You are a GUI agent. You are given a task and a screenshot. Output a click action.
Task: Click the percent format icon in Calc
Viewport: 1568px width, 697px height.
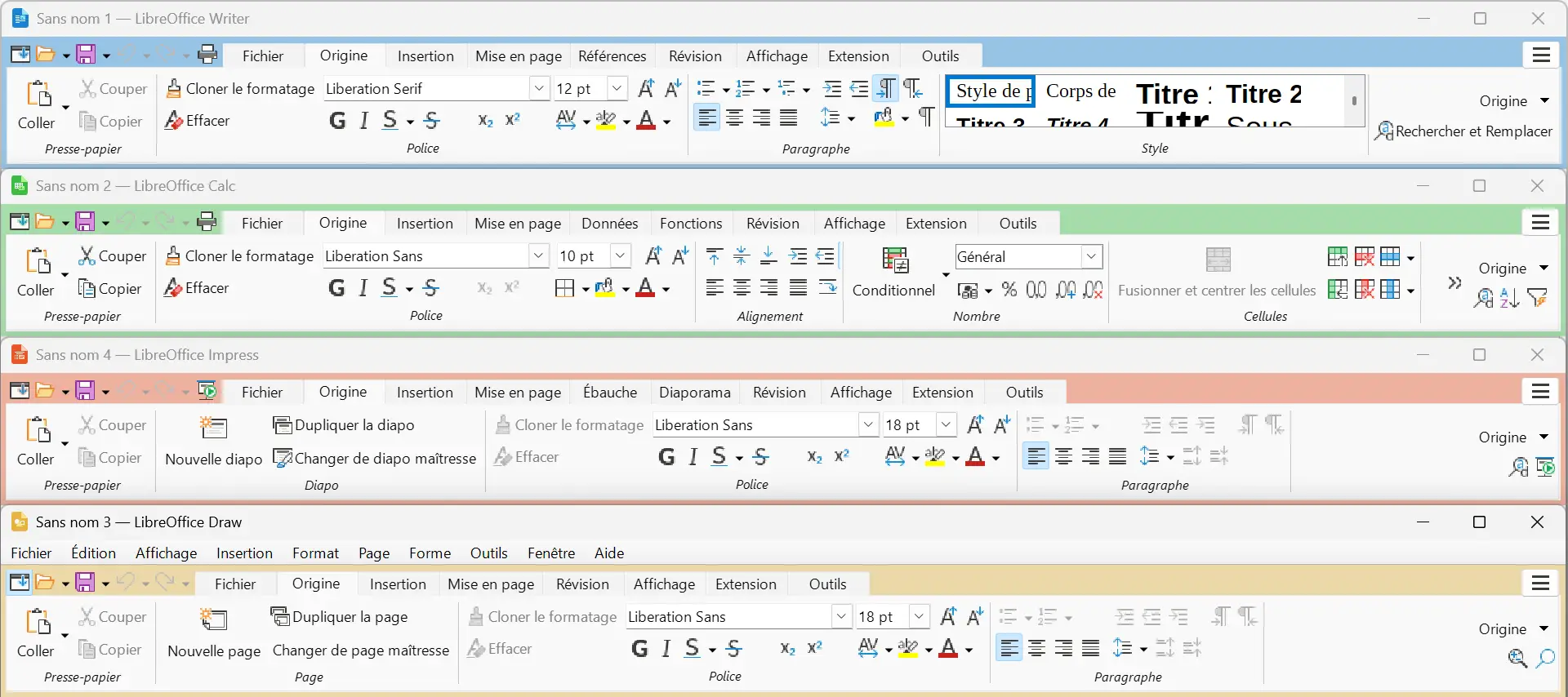point(1009,290)
